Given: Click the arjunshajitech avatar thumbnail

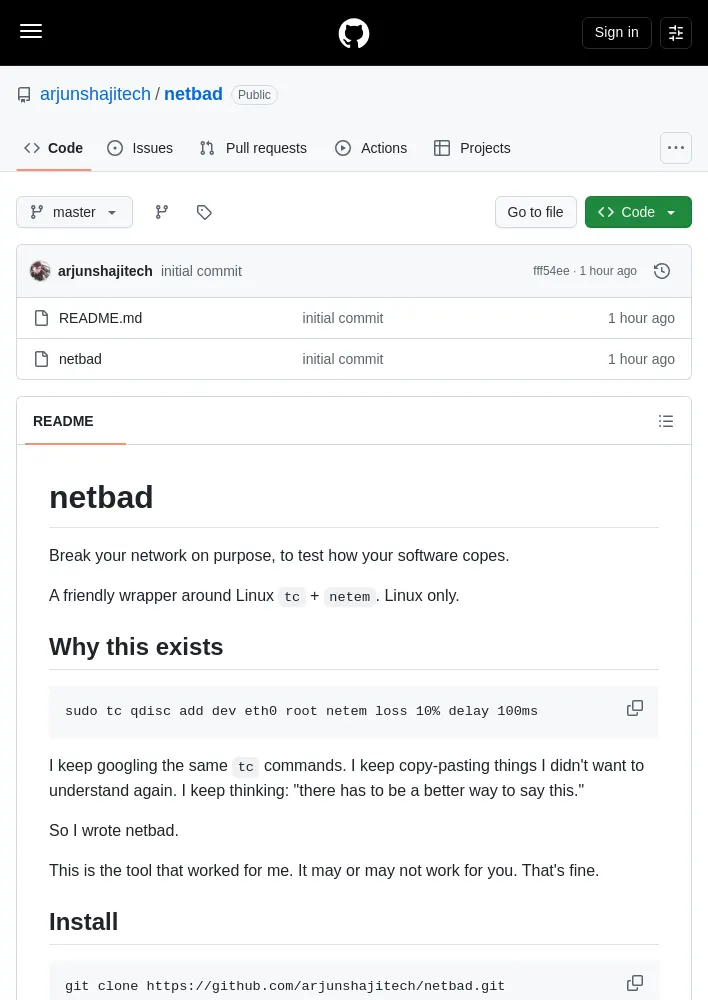Looking at the screenshot, I should pyautogui.click(x=40, y=271).
